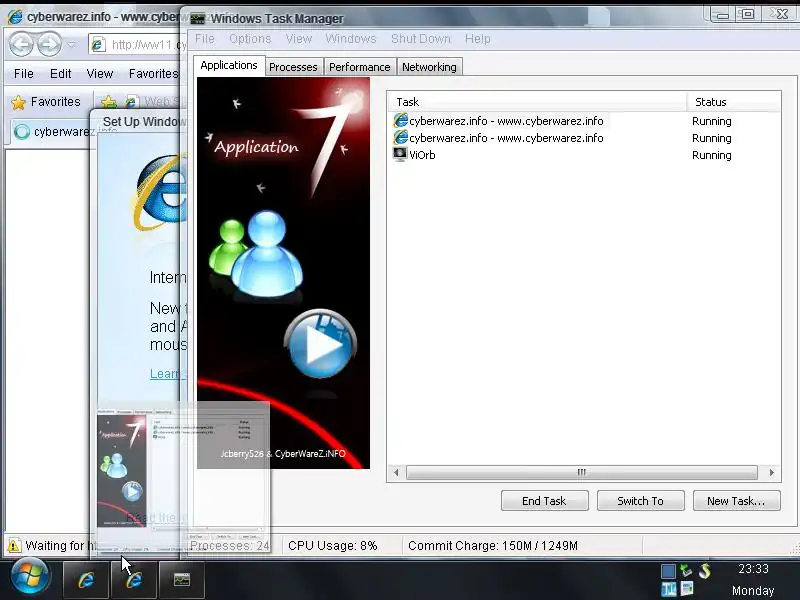The width and height of the screenshot is (800, 600).
Task: Click Running status of ViOrb
Action: pos(712,155)
